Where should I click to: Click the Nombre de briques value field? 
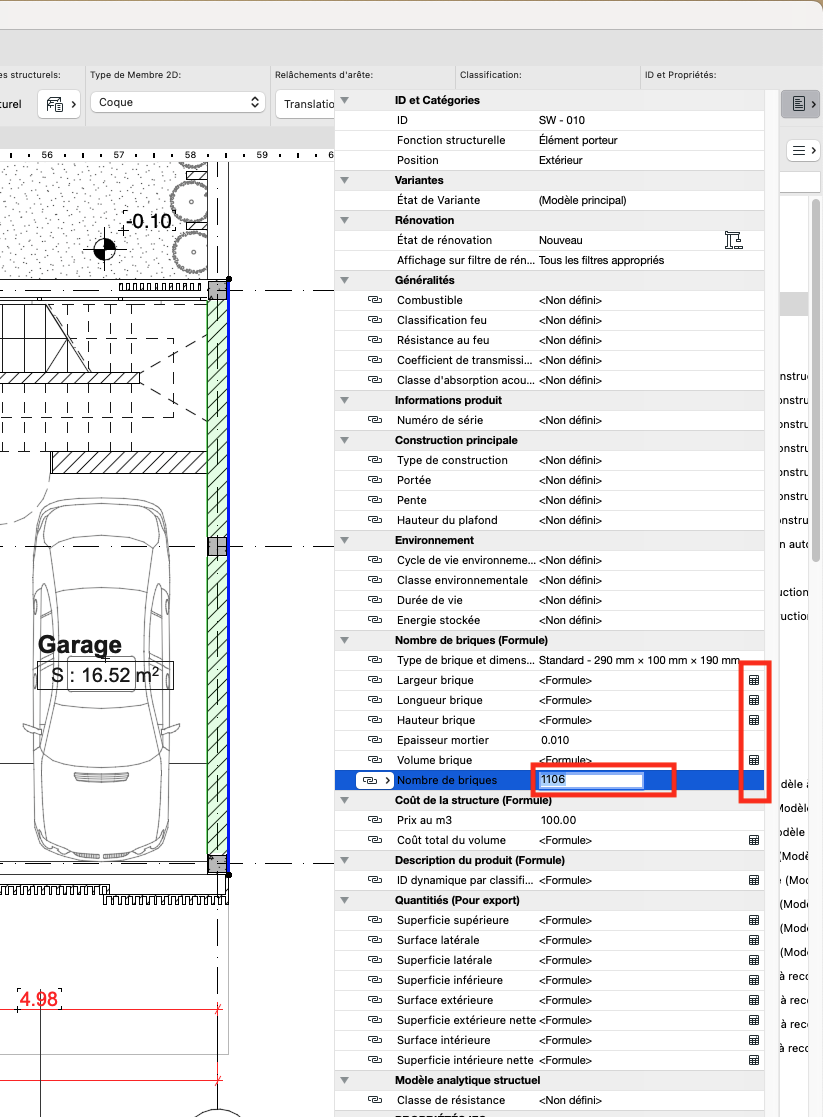(x=590, y=780)
